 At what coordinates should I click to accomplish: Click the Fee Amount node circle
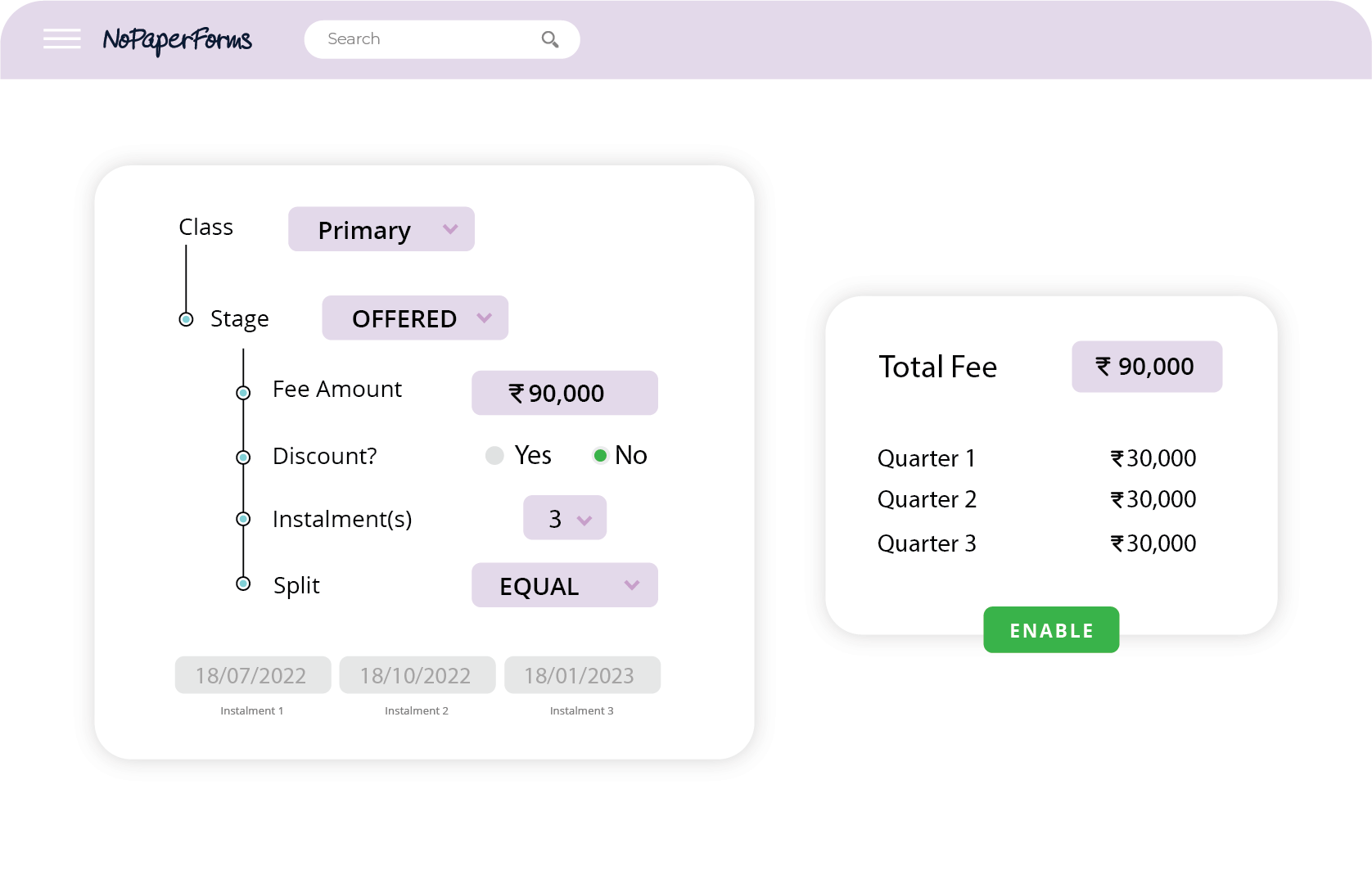pyautogui.click(x=243, y=393)
